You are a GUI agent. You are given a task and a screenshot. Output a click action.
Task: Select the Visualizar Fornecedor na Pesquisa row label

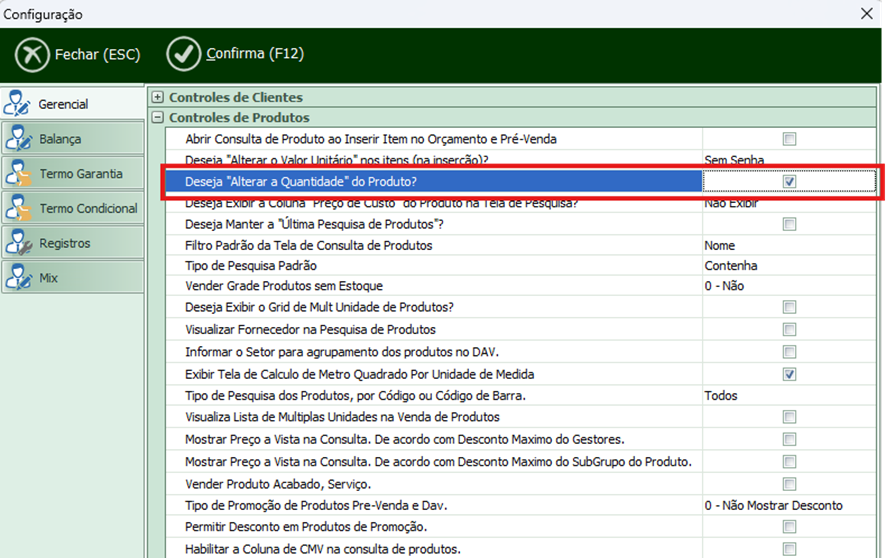click(310, 329)
